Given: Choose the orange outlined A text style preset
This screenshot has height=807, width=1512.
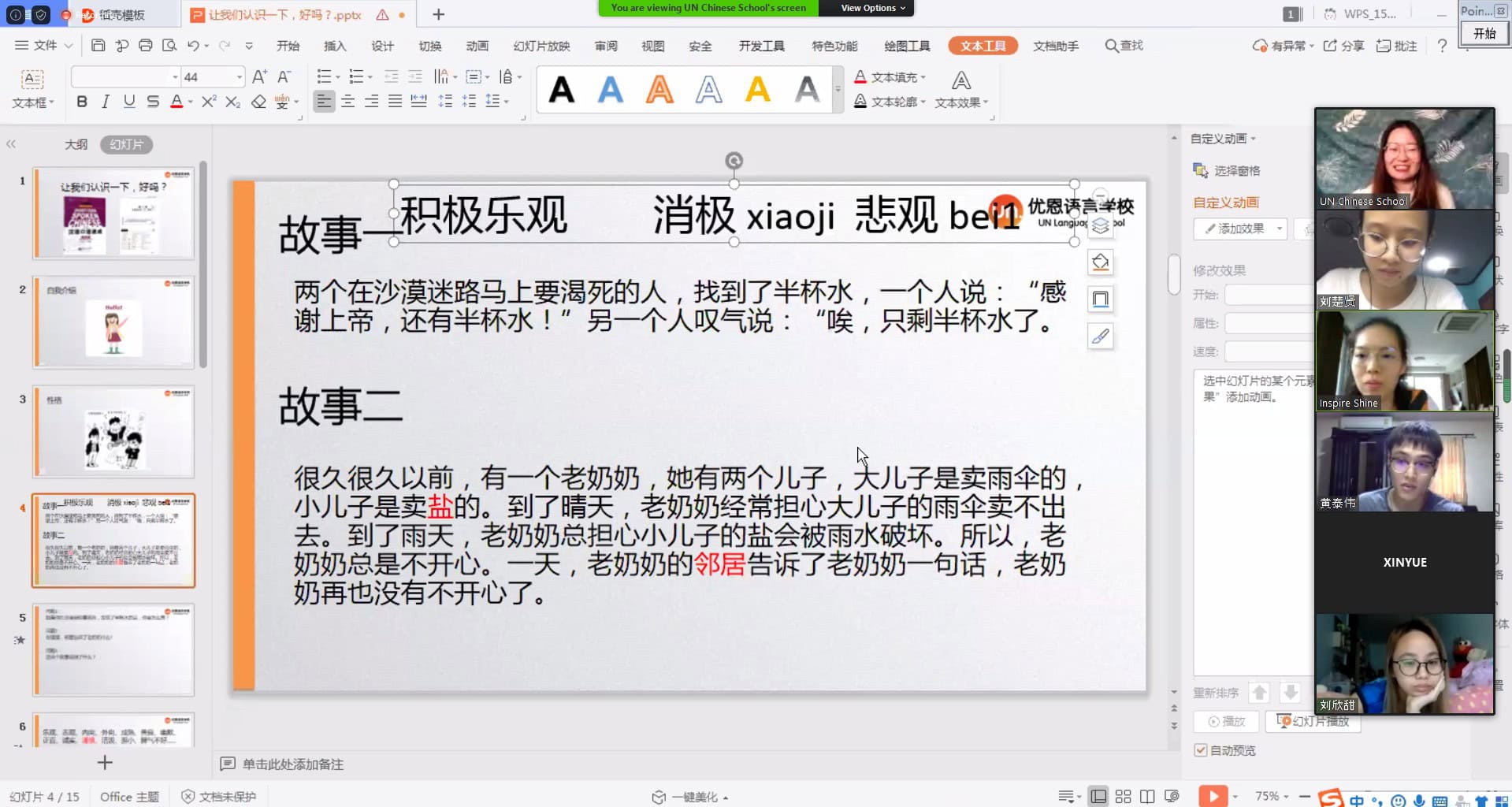Looking at the screenshot, I should [659, 90].
